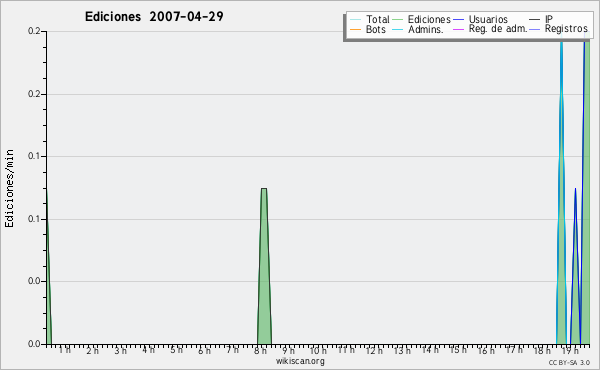Viewport: 600px width, 370px height.
Task: Click the magenta Reg. de adm. line swatch
Action: pos(458,29)
